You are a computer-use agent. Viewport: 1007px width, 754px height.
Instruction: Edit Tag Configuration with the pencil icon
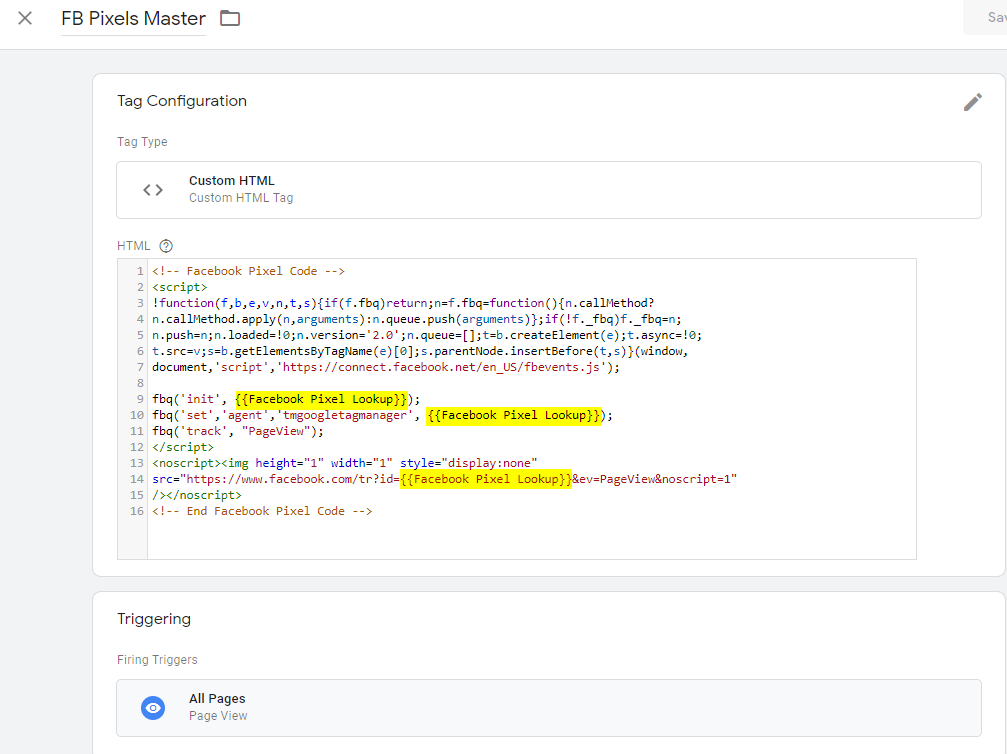(972, 102)
